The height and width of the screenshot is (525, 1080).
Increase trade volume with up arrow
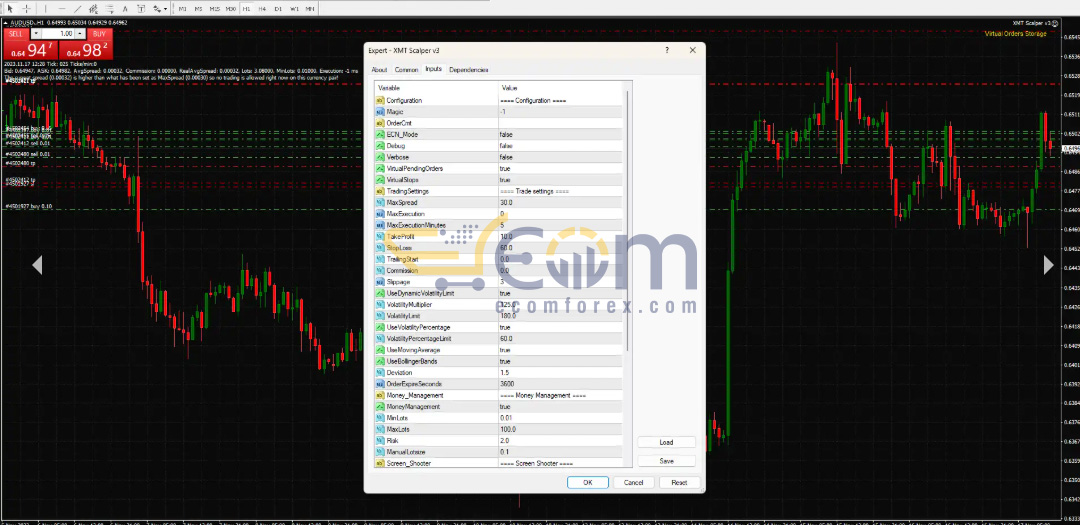click(80, 33)
